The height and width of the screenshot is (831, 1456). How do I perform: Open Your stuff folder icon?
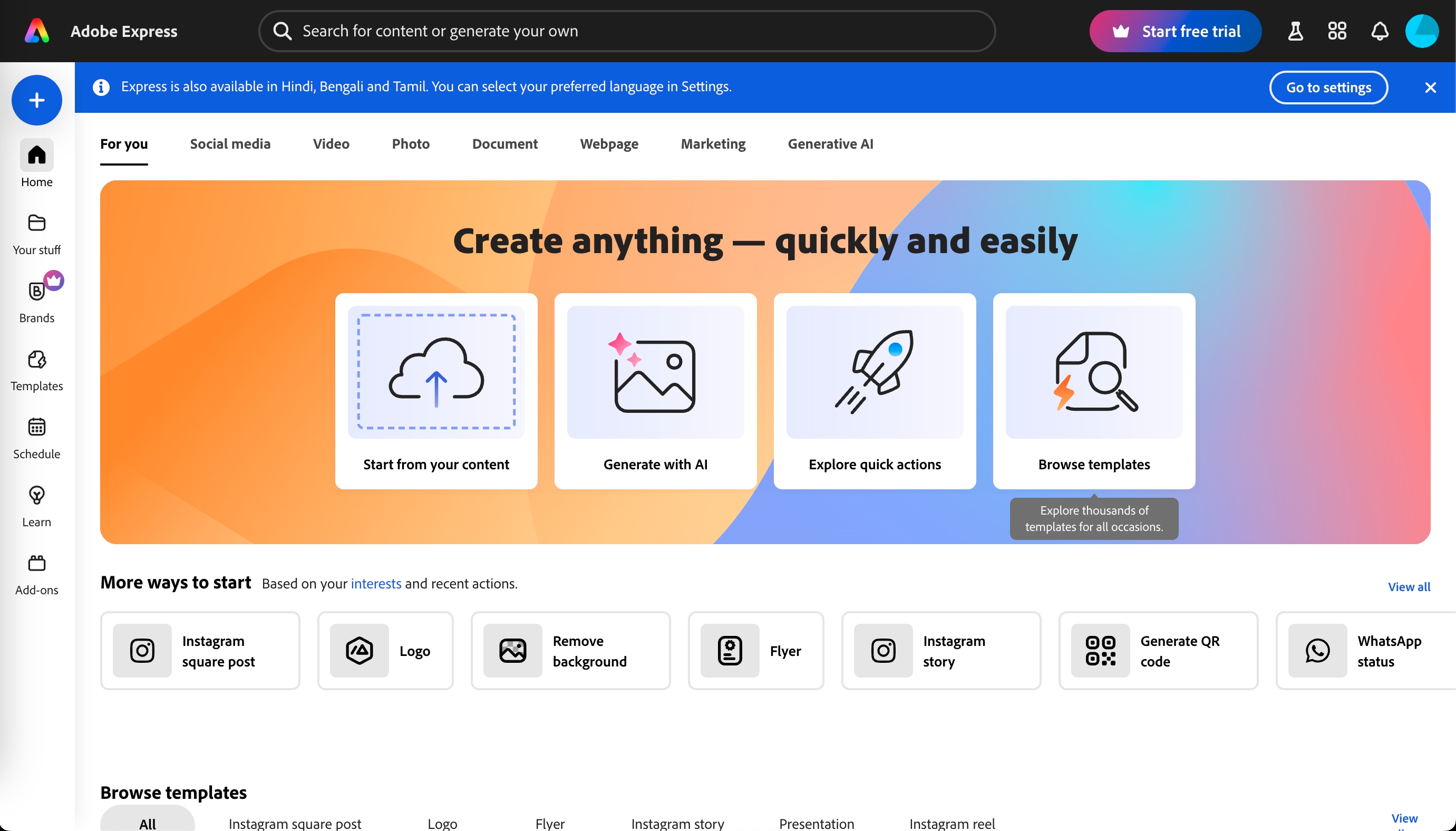[x=36, y=223]
